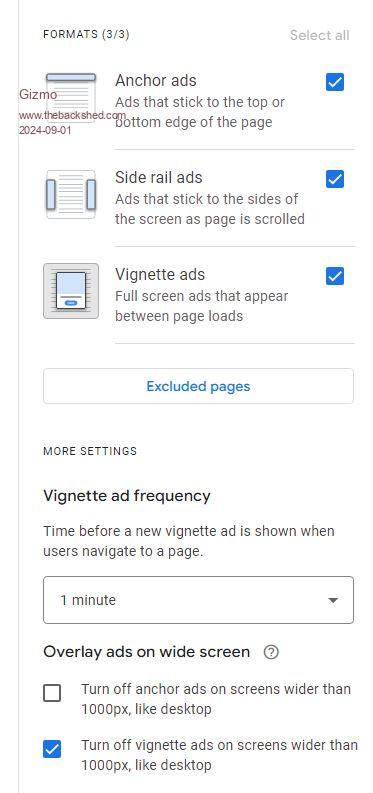Click the Vignette ad frequency heading
The image size is (373, 793).
point(127,496)
